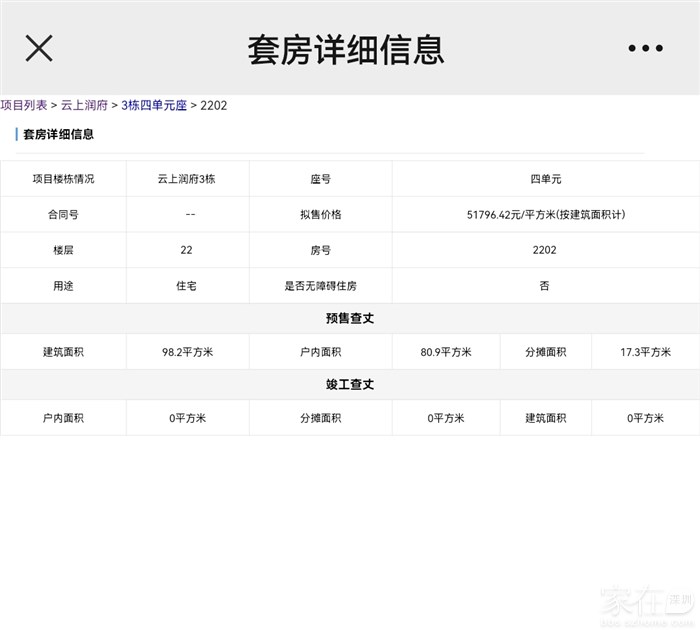This screenshot has width=700, height=630.
Task: Select the 98.2平方米 building area value
Action: click(x=187, y=352)
